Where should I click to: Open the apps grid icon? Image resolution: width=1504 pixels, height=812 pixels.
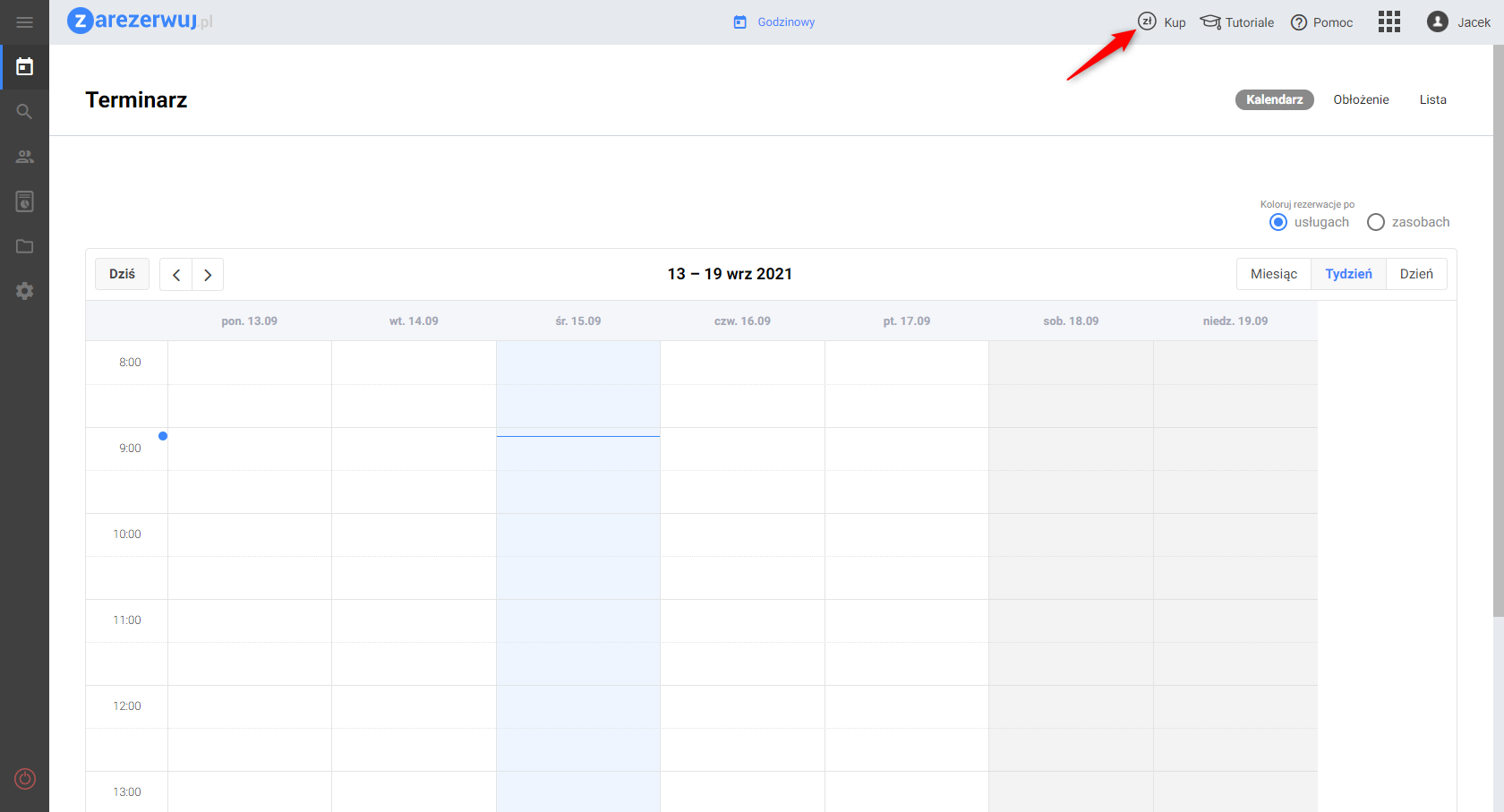point(1389,22)
